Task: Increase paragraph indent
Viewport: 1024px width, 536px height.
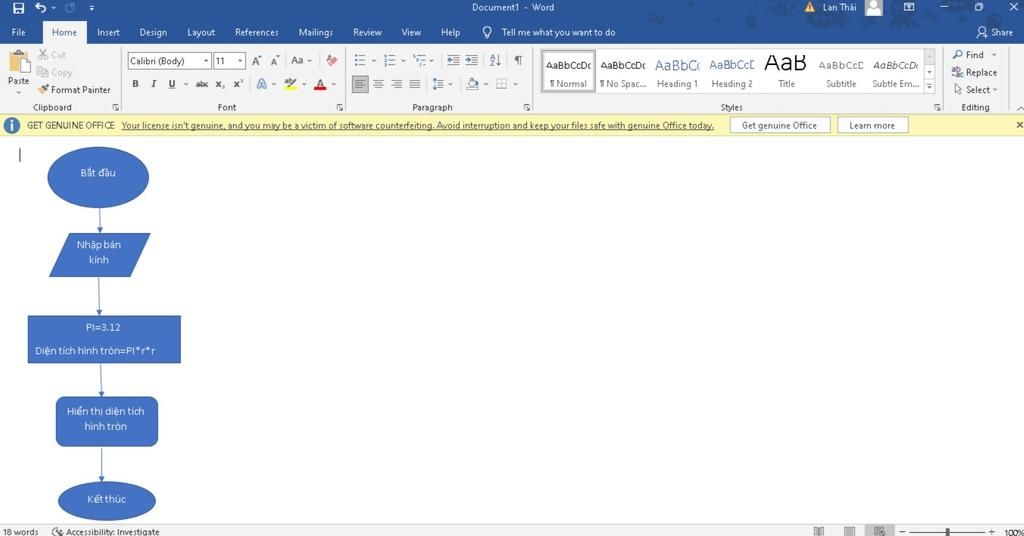Action: (472, 60)
